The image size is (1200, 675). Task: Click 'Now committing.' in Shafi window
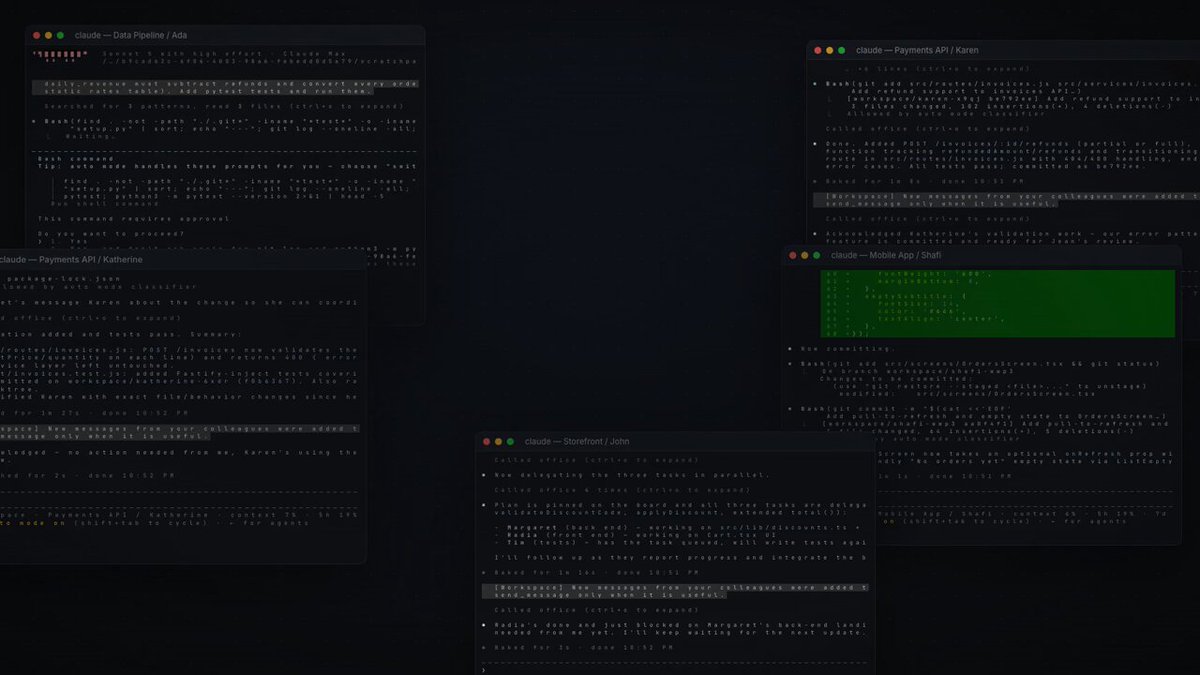[846, 350]
